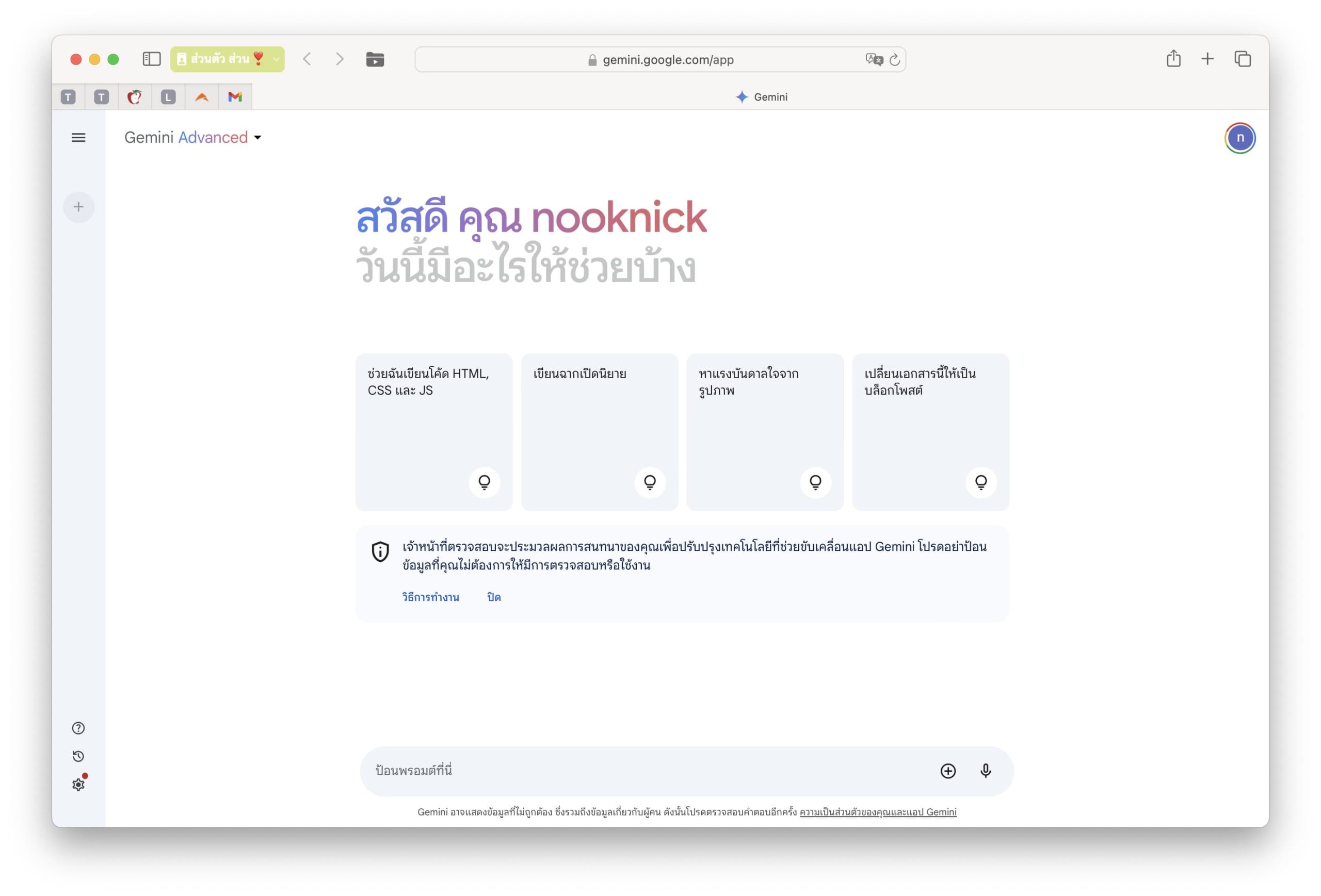Viewport: 1321px width, 896px height.
Task: Click the วิธีการทำงาน link
Action: (x=430, y=597)
